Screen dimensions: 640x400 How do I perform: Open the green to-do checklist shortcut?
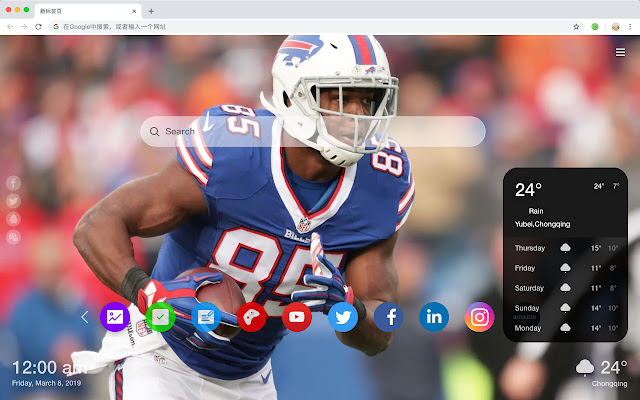click(160, 317)
